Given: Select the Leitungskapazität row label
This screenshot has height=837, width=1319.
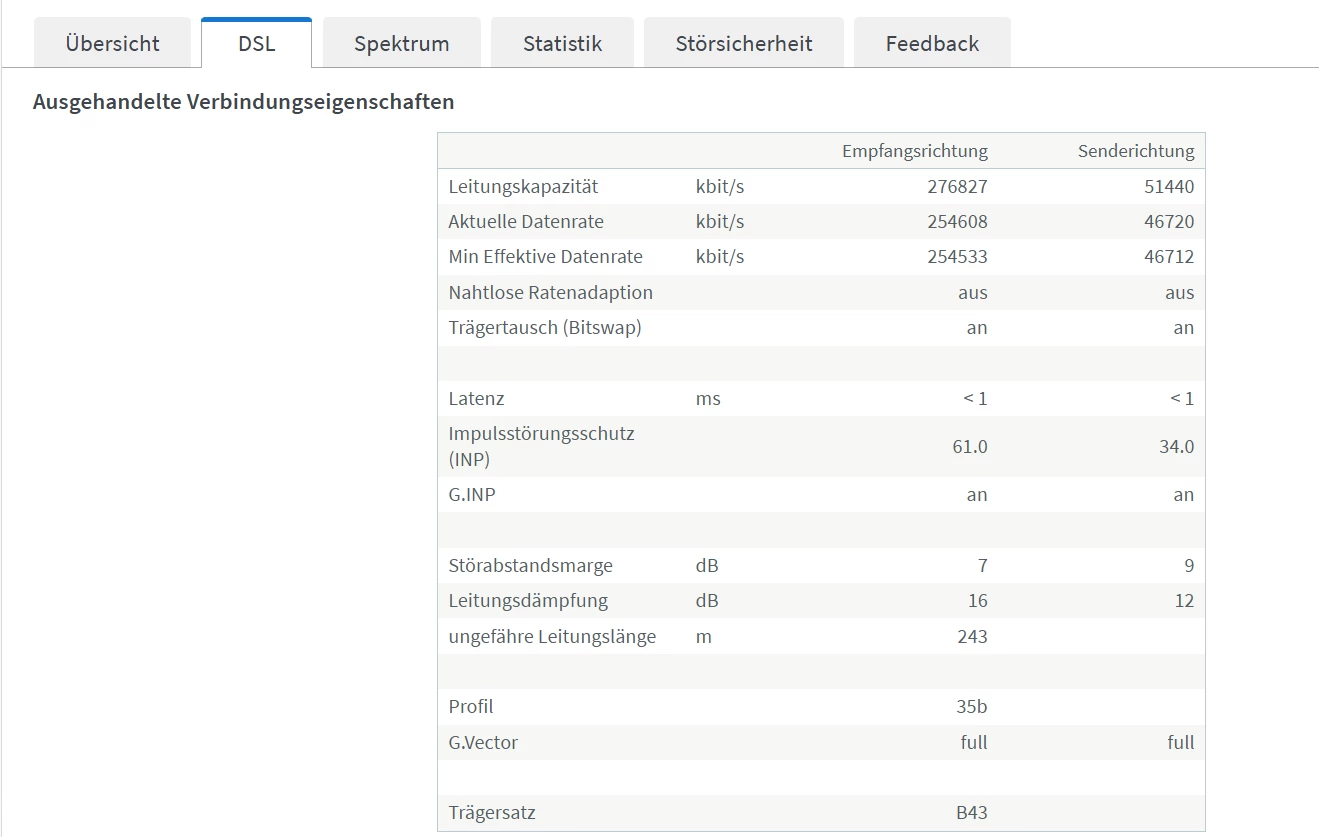Looking at the screenshot, I should pos(523,187).
